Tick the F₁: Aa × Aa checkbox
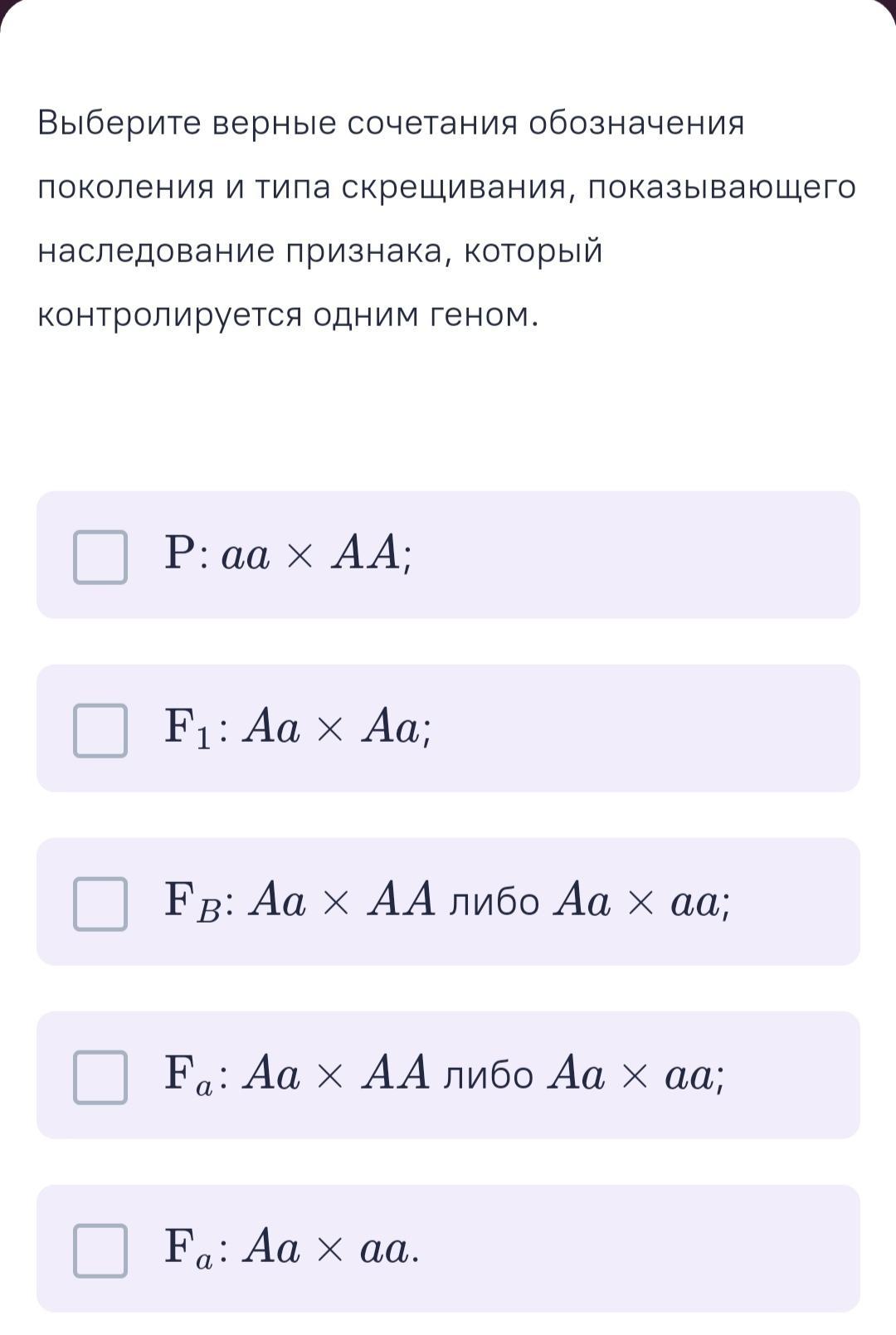Screen dimensions: 896x1335 coord(100,731)
